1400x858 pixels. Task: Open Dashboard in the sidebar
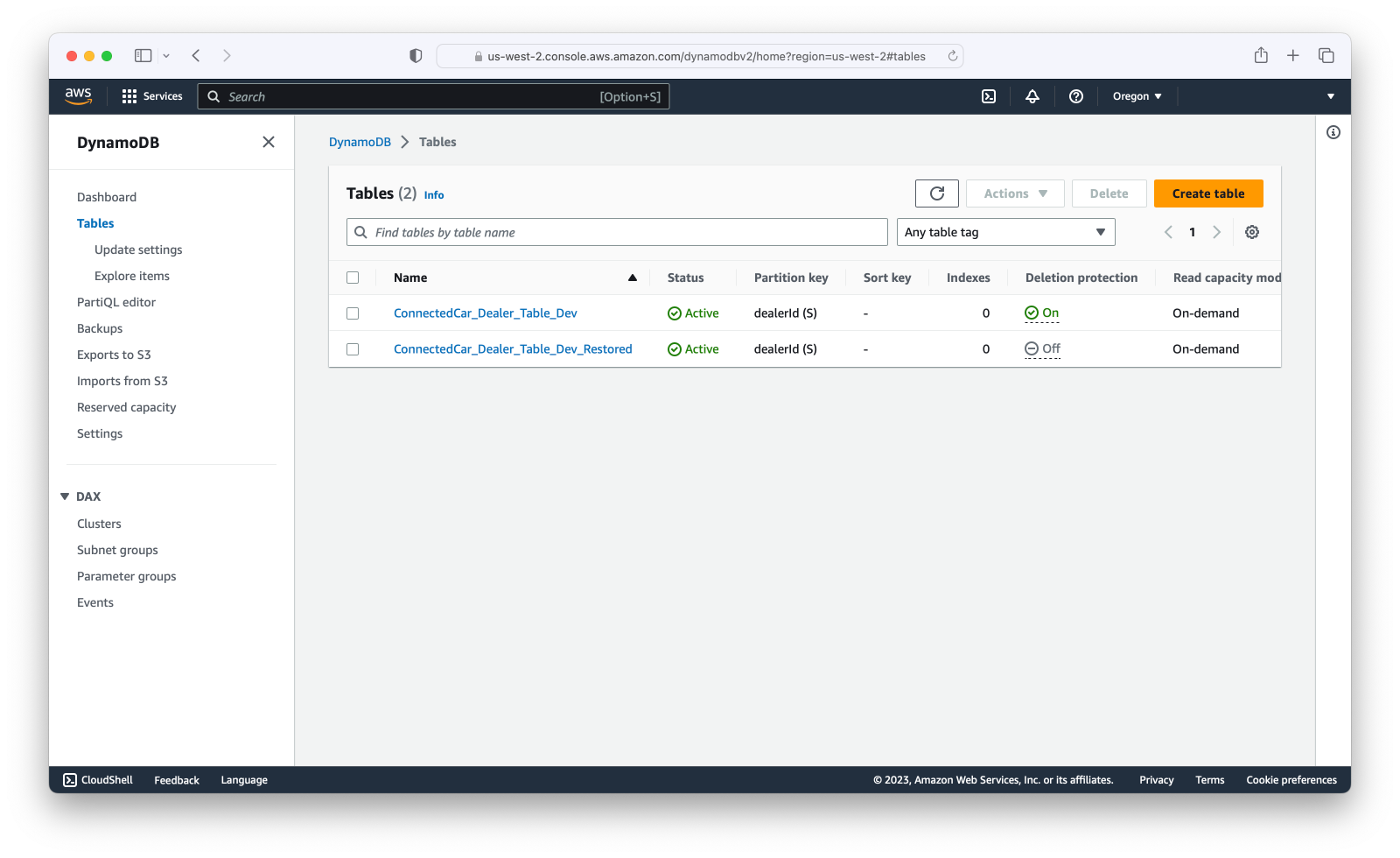pyautogui.click(x=107, y=197)
